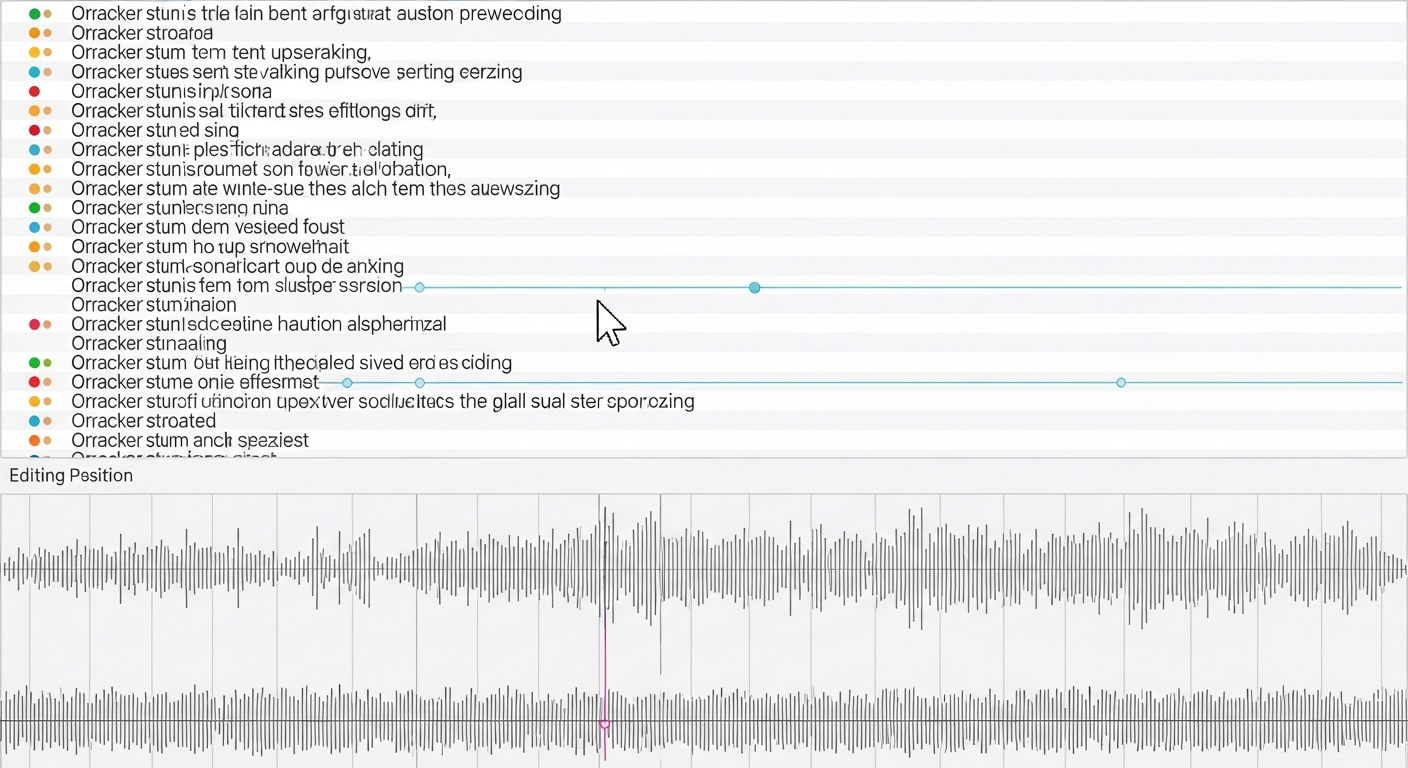
Task: Toggle the small tan dot on 'anch speziest' row
Action: coord(48,440)
